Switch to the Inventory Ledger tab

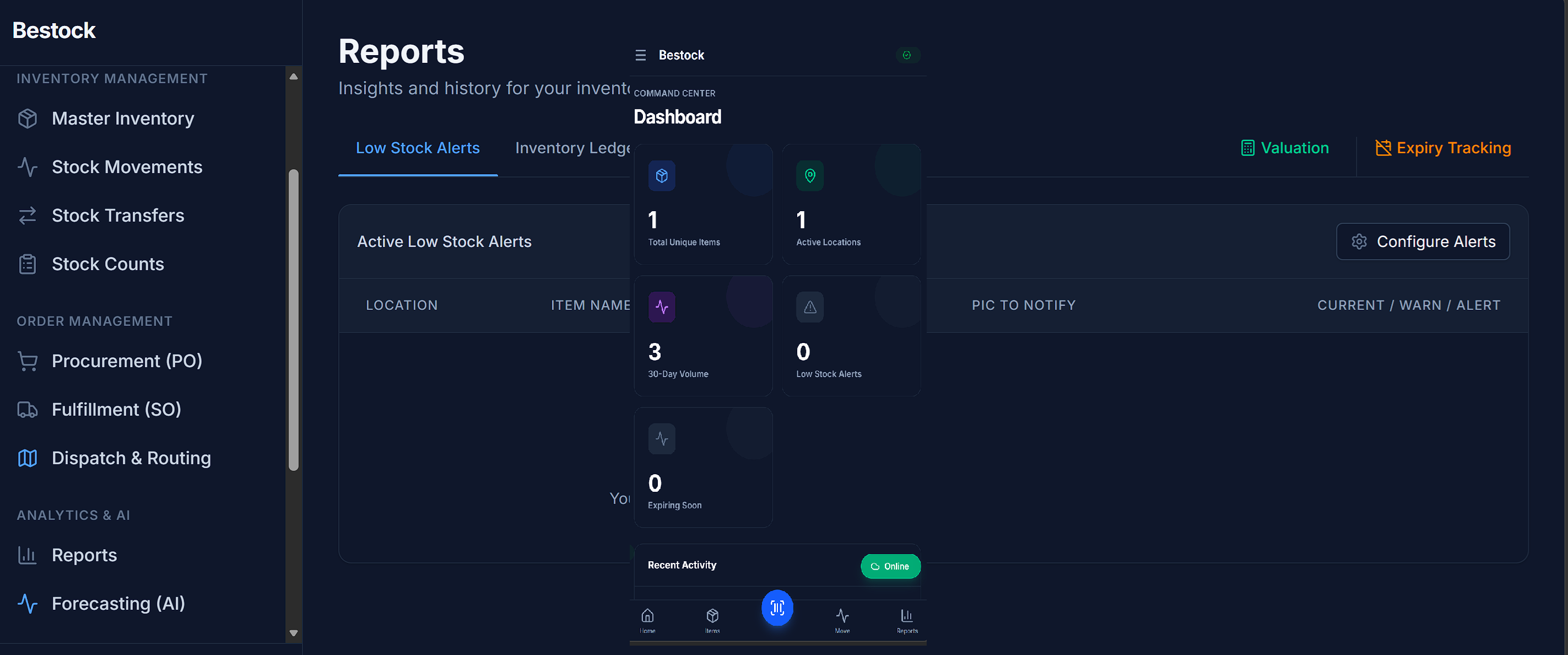click(x=572, y=148)
